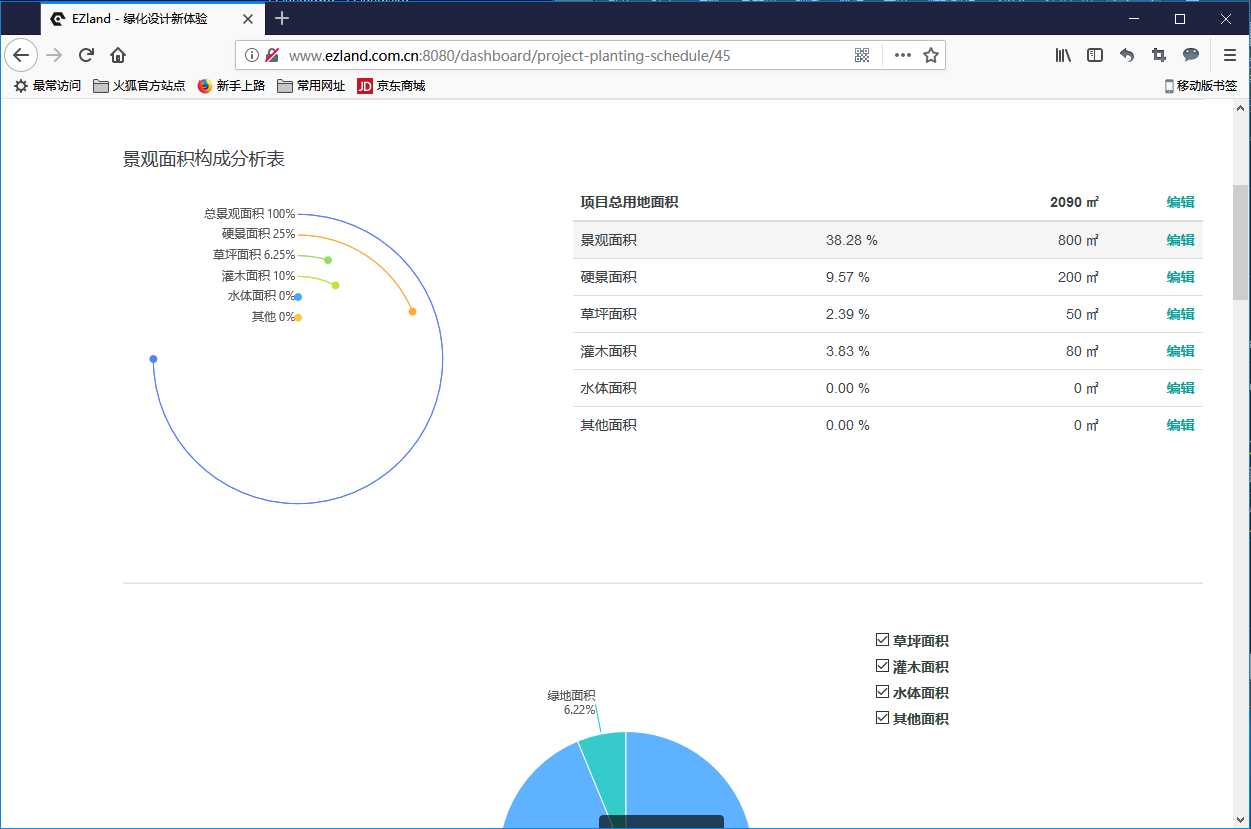Click the undo arrow toolbar icon
Screen dimensions: 1251x829
[1127, 55]
